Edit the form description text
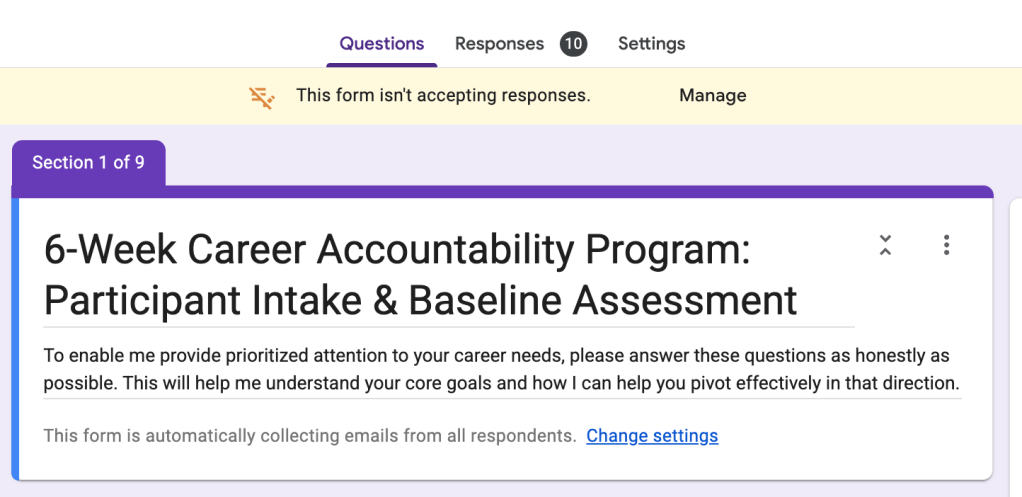This screenshot has width=1022, height=497. pyautogui.click(x=500, y=369)
